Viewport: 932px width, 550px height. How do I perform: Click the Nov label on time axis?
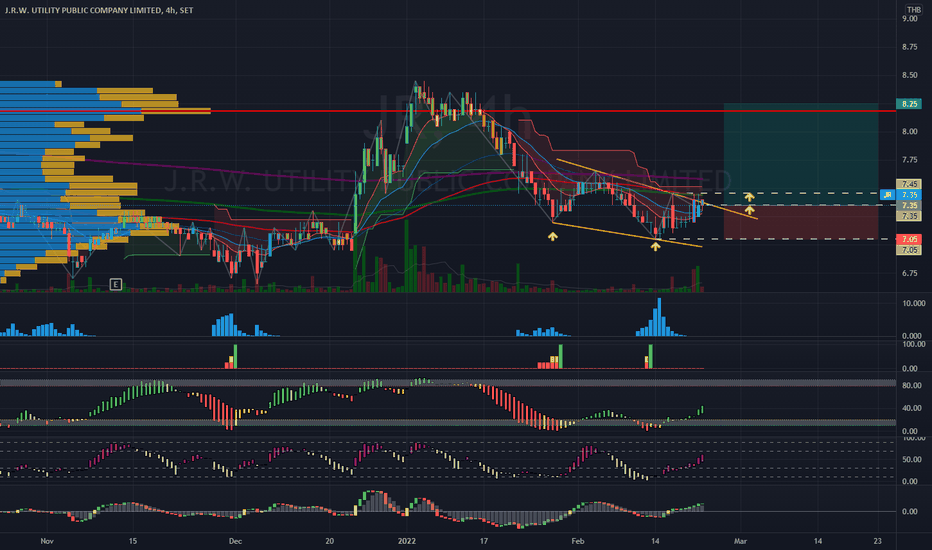pos(47,541)
